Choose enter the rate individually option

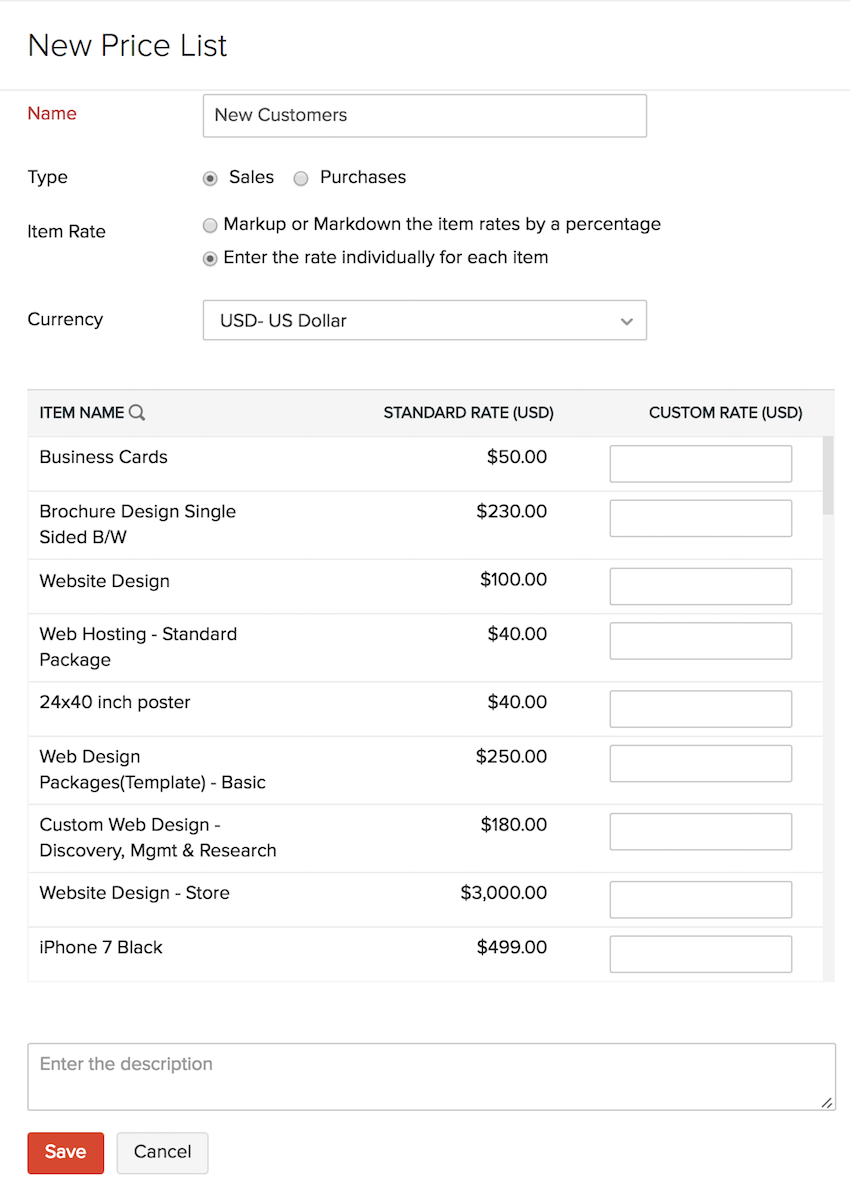(x=210, y=258)
